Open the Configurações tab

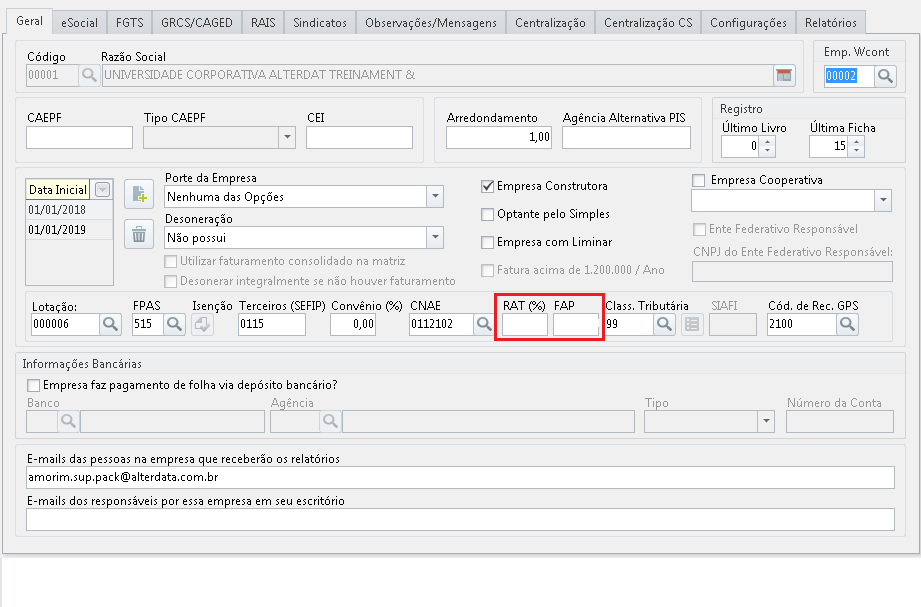pos(748,23)
